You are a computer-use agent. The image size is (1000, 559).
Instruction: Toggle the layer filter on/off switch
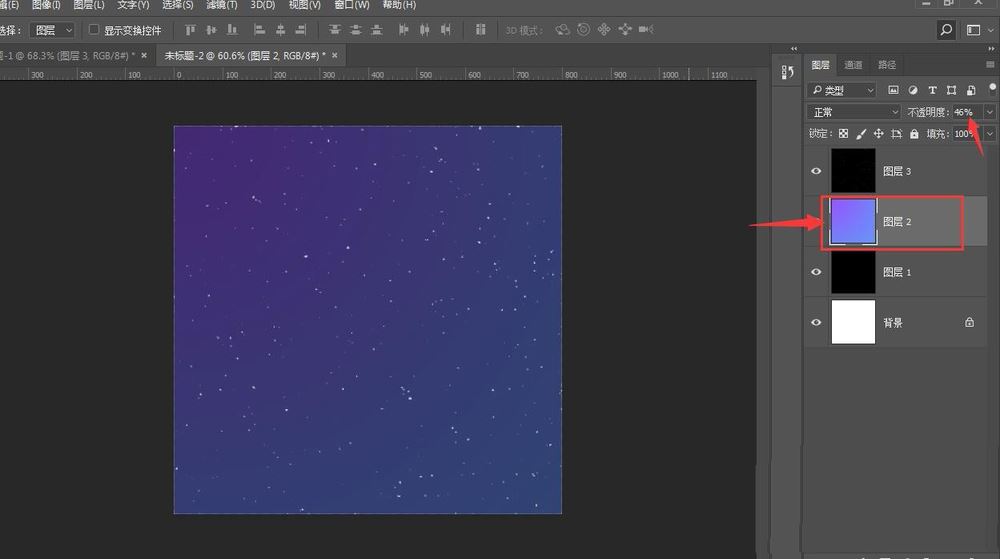click(992, 88)
